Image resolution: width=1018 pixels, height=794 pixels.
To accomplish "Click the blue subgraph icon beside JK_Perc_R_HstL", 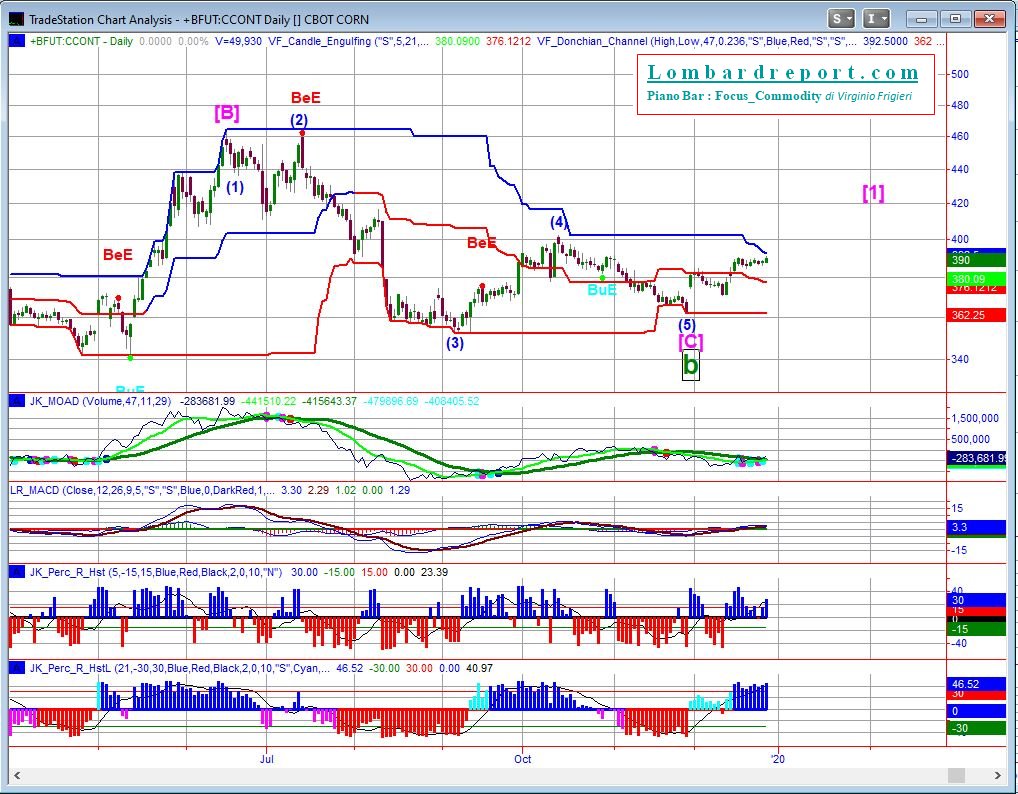I will pos(17,667).
